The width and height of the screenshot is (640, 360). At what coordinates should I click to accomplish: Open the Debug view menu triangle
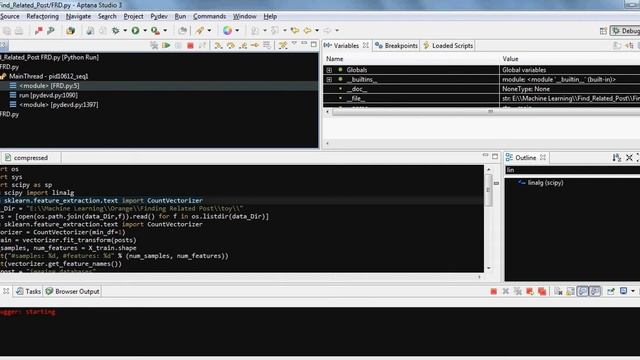294,43
